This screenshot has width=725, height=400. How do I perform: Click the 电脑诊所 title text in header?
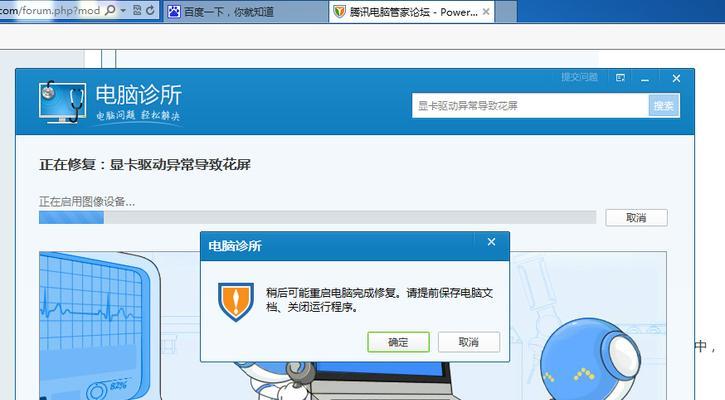[x=139, y=95]
